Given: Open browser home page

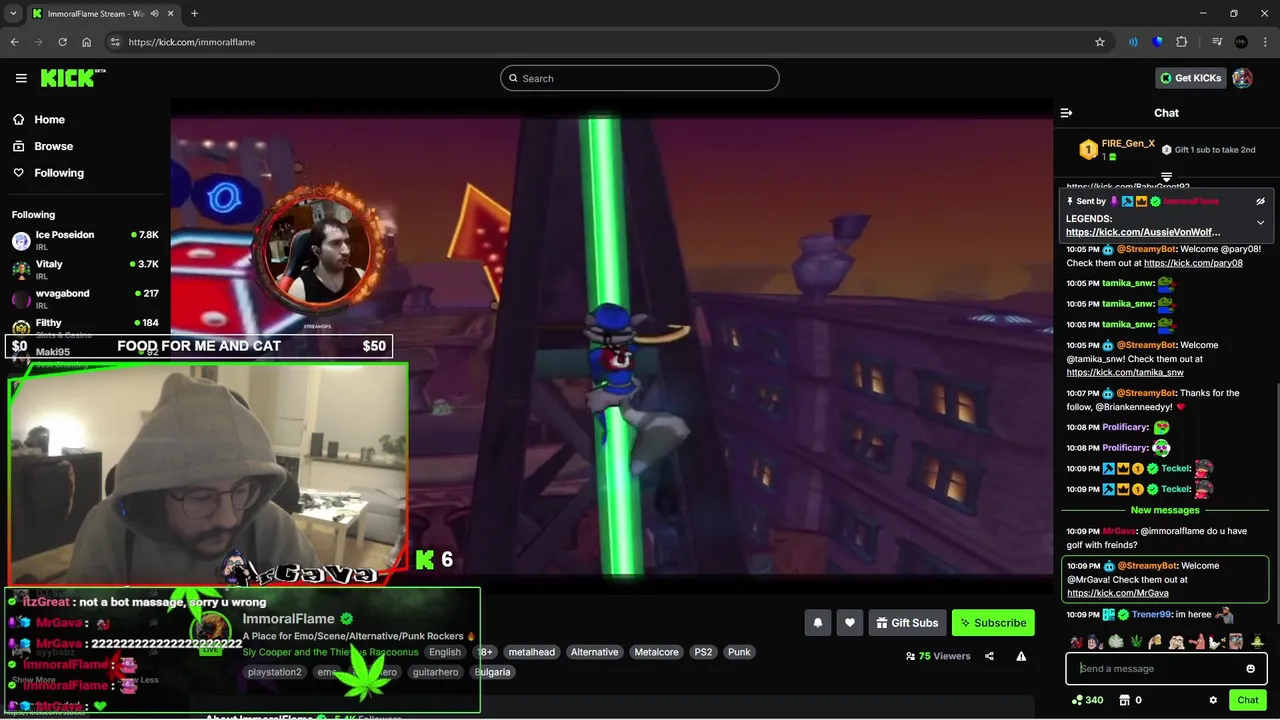Looking at the screenshot, I should tap(86, 42).
